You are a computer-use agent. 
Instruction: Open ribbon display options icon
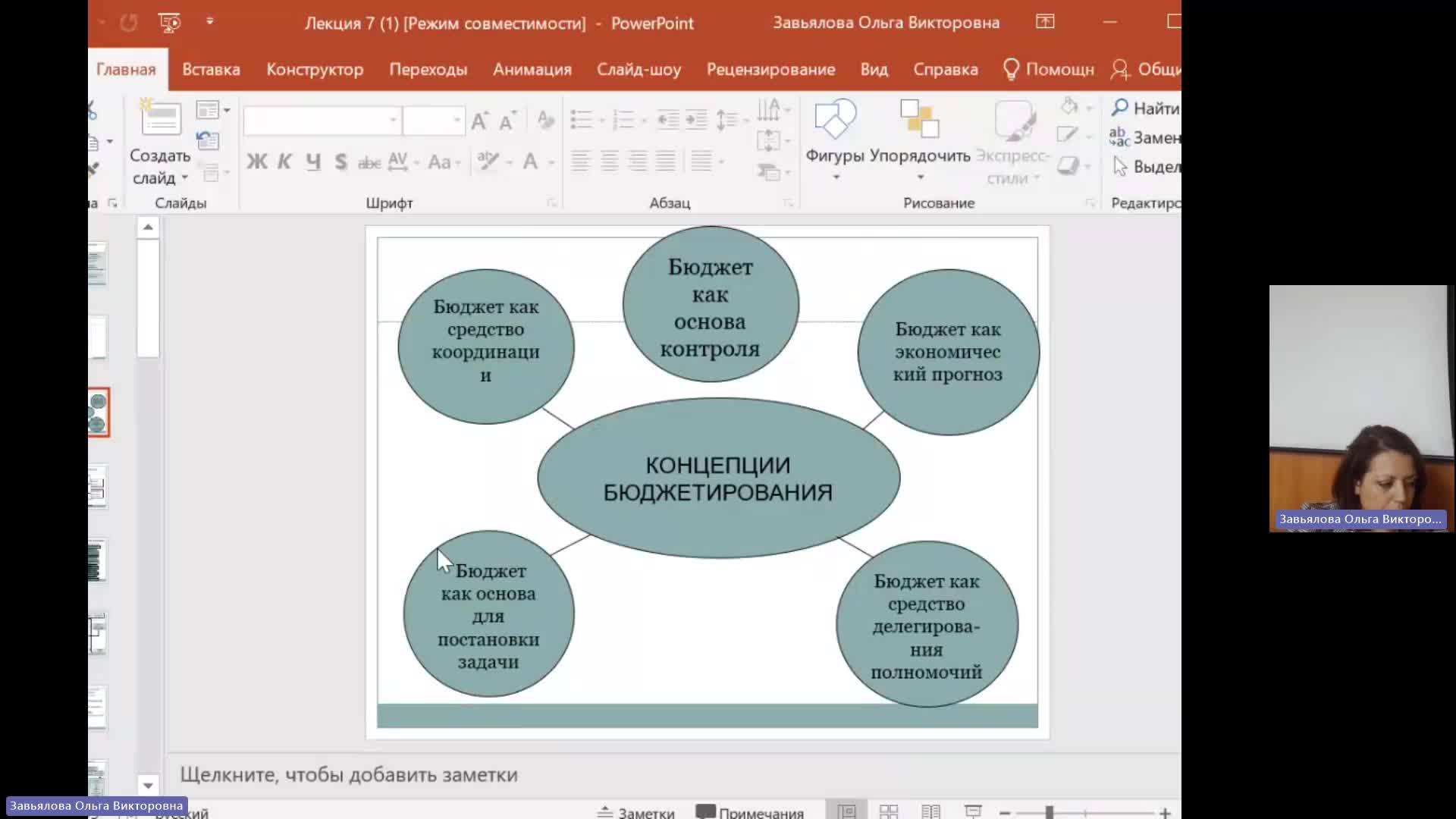click(x=1045, y=22)
